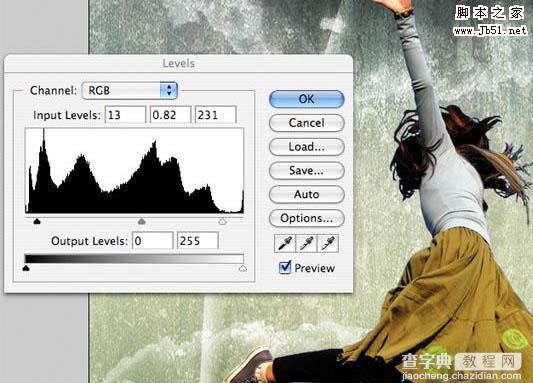533x383 pixels.
Task: Click the Save... button
Action: [307, 170]
